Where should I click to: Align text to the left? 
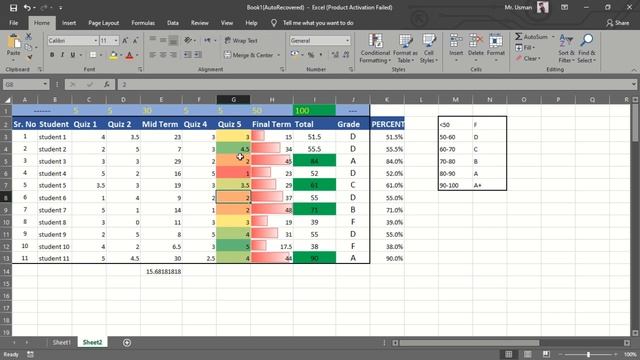(x=152, y=55)
